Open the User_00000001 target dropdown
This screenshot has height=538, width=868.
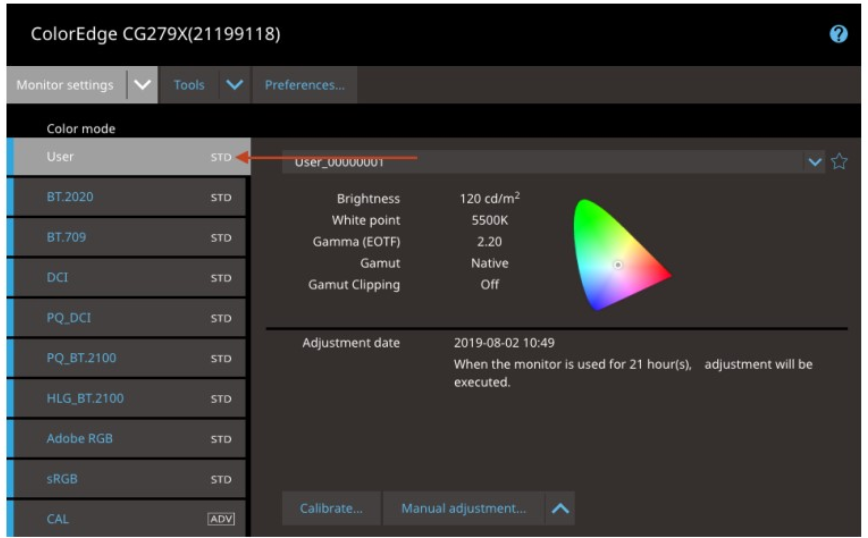[814, 162]
